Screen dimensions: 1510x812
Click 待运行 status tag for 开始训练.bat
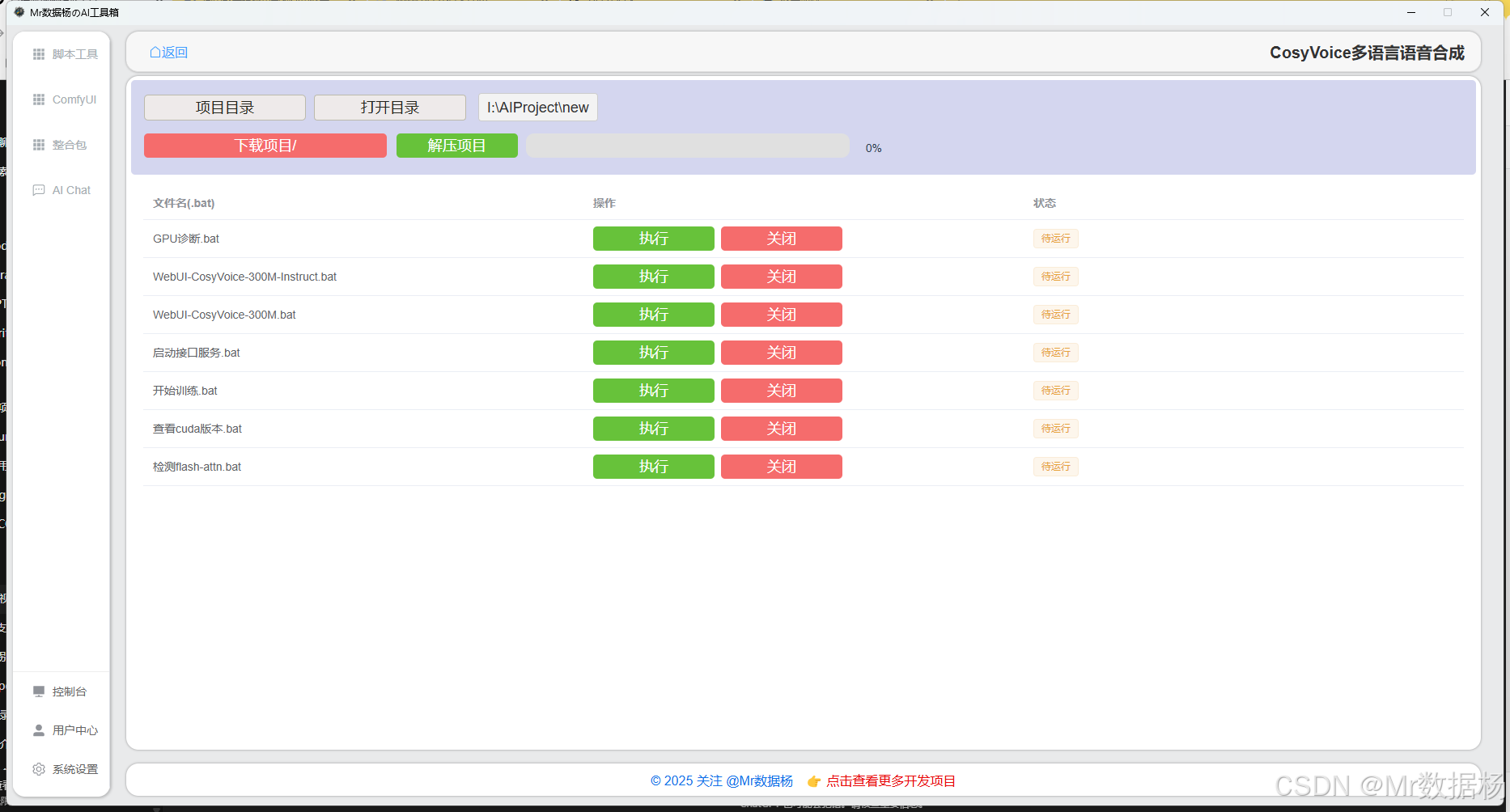tap(1056, 391)
